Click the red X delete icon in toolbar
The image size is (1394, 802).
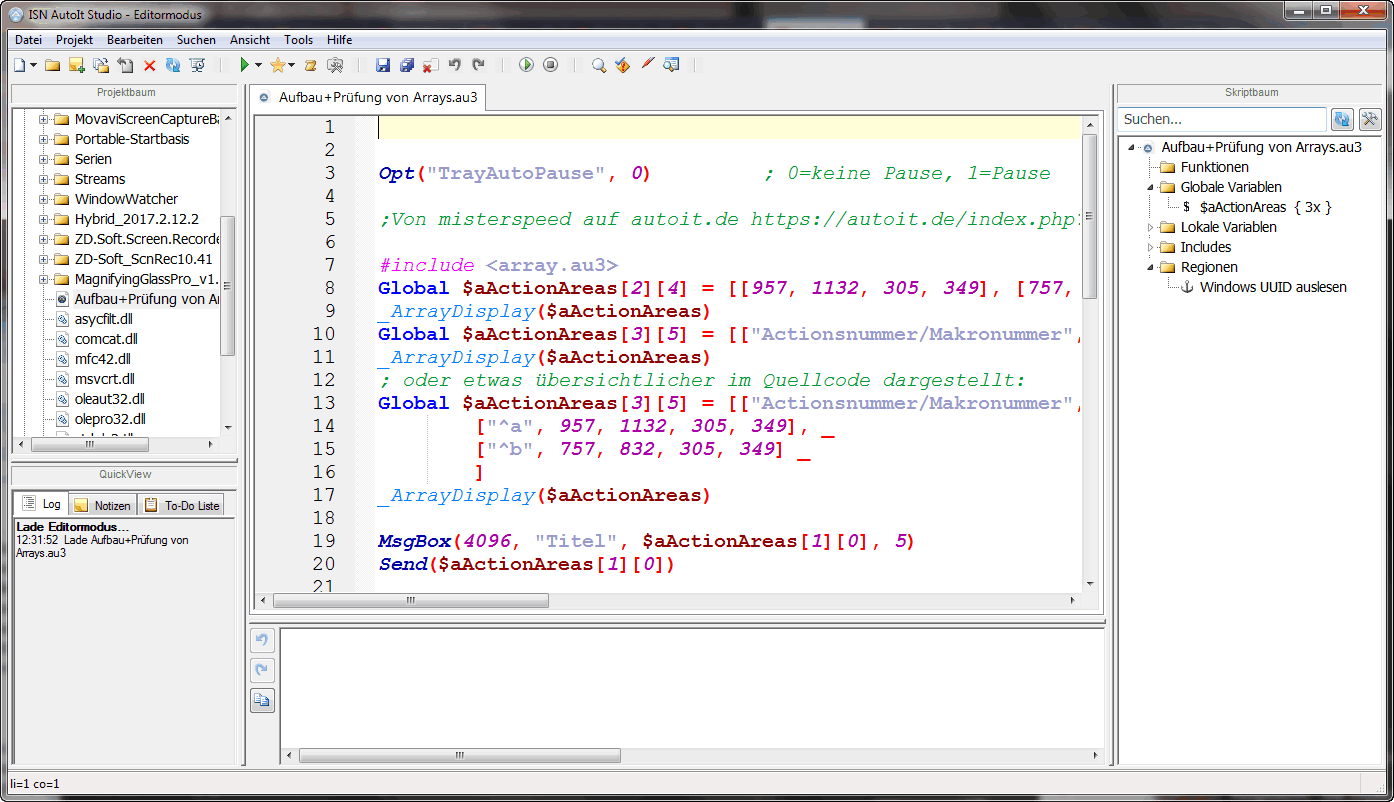click(x=149, y=65)
